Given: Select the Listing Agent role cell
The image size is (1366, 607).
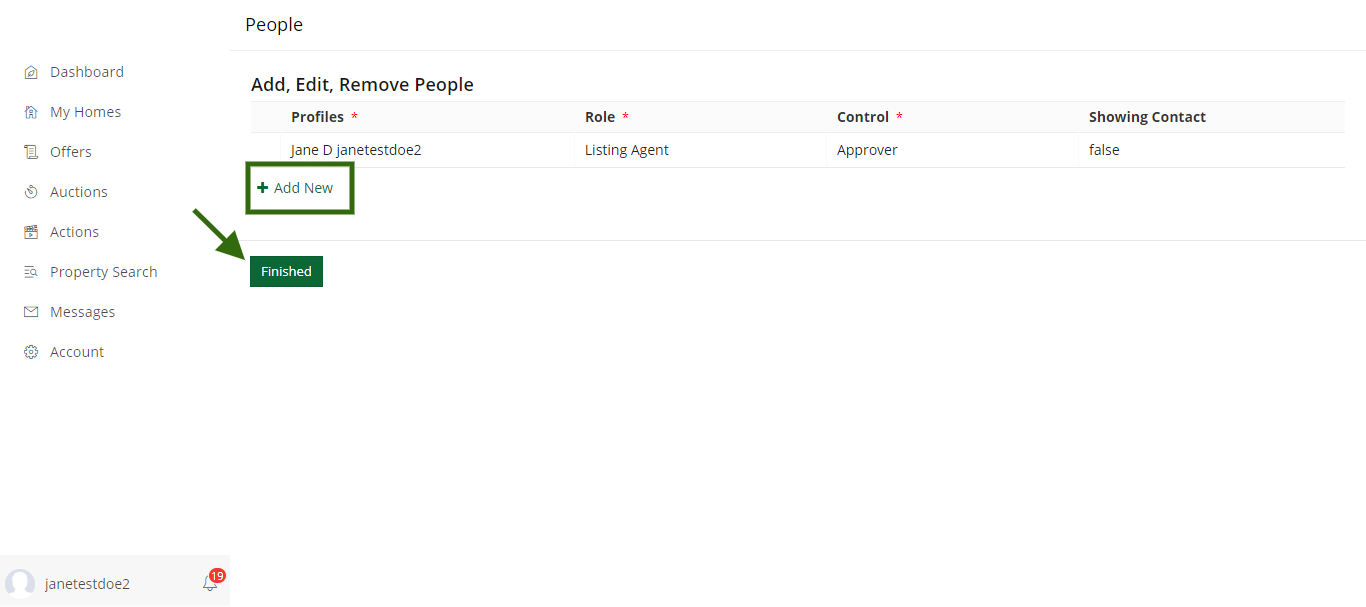Looking at the screenshot, I should 701,150.
